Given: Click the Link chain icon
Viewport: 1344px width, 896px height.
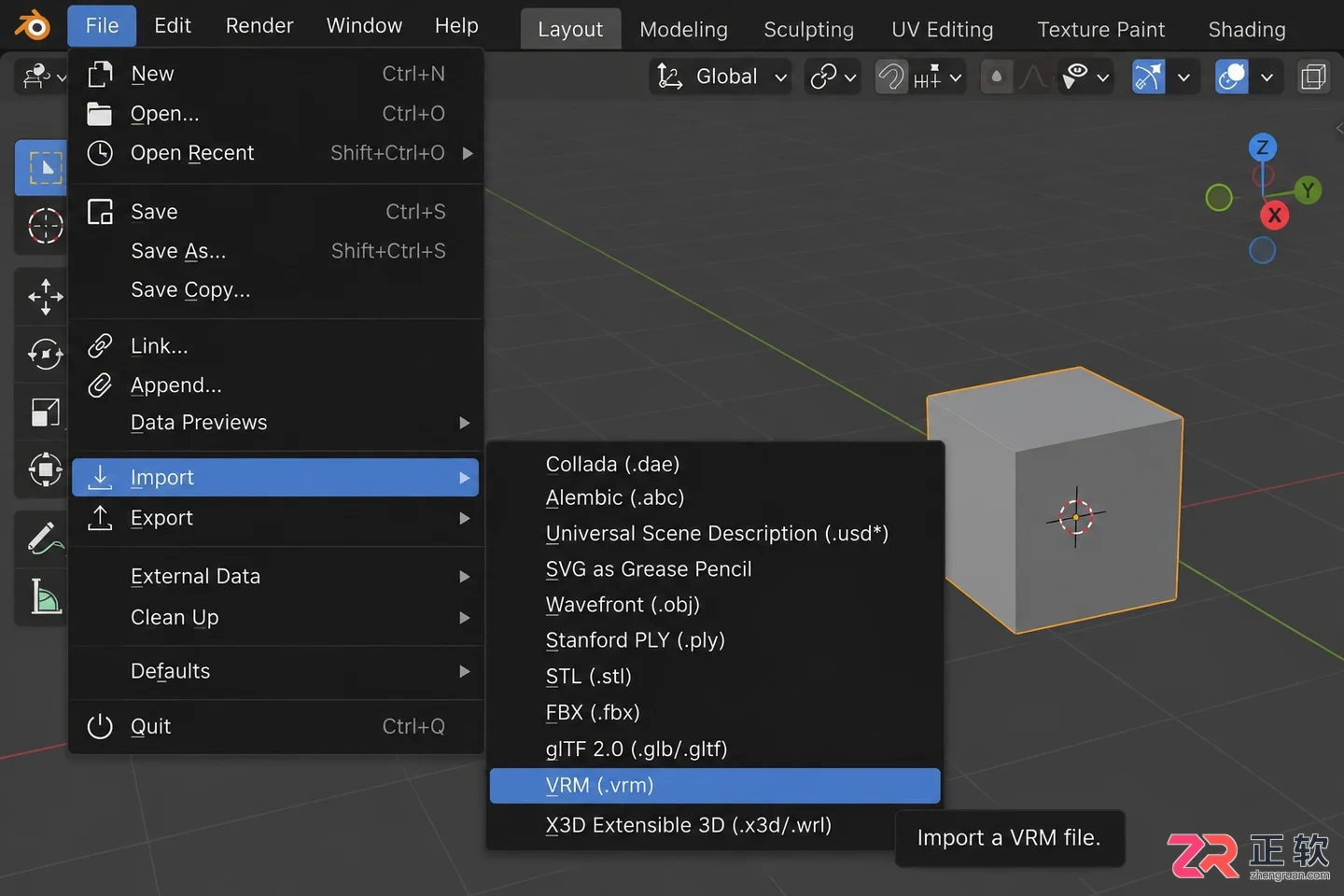Looking at the screenshot, I should click(100, 346).
